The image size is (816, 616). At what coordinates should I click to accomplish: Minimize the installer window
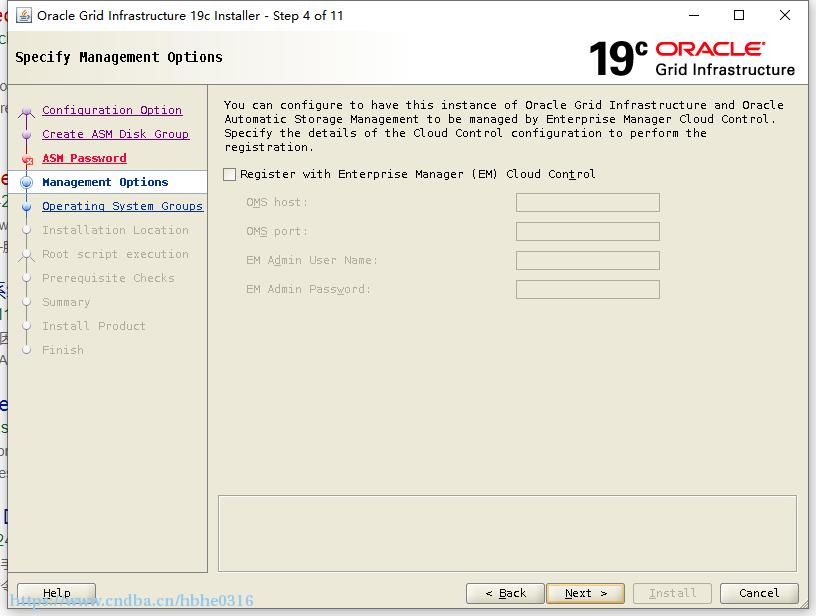point(694,16)
